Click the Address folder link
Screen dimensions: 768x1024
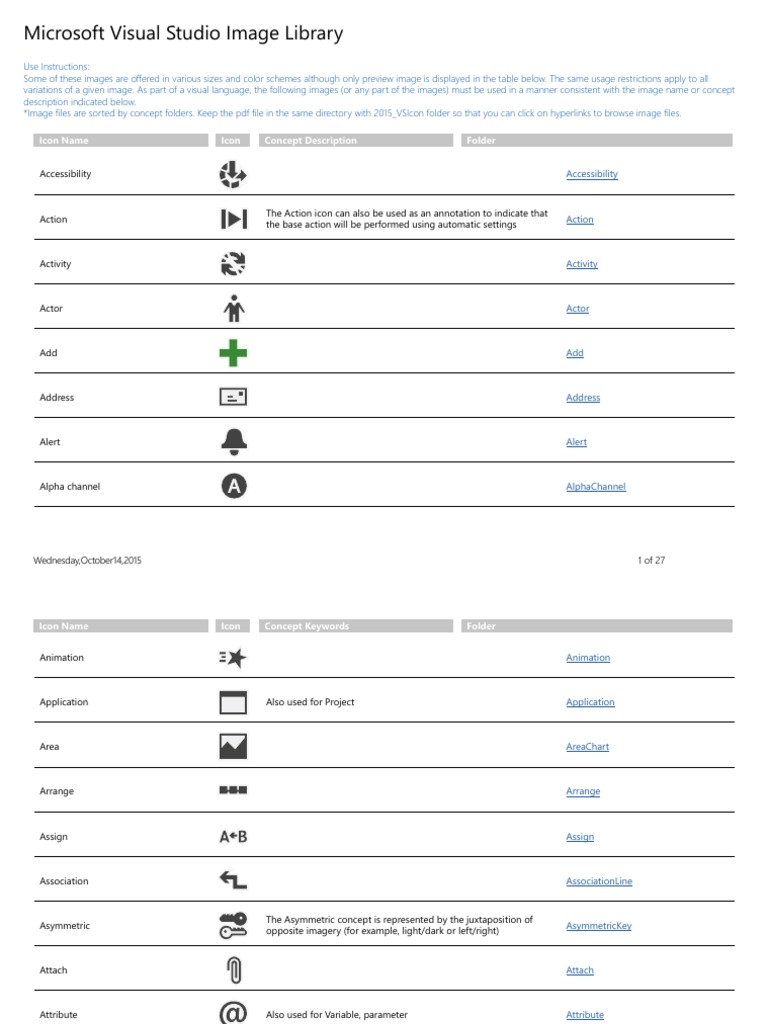(x=583, y=398)
